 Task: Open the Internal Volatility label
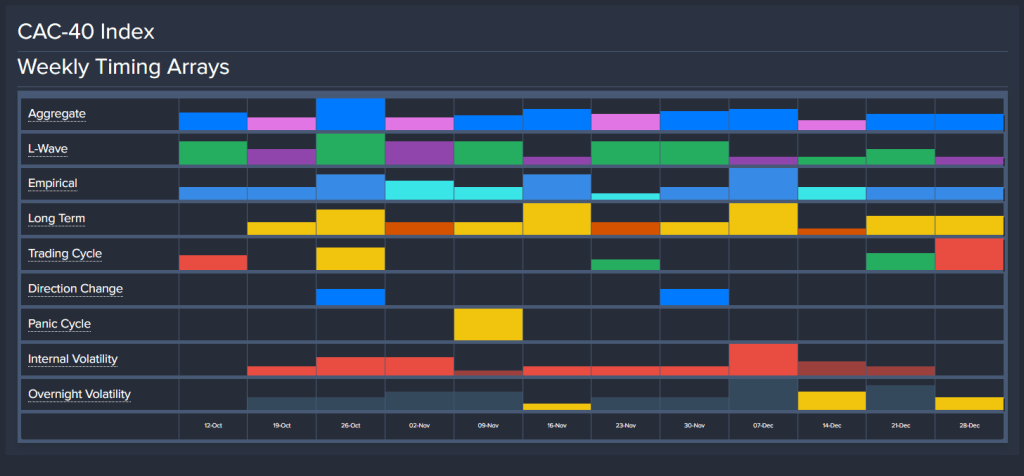point(72,359)
